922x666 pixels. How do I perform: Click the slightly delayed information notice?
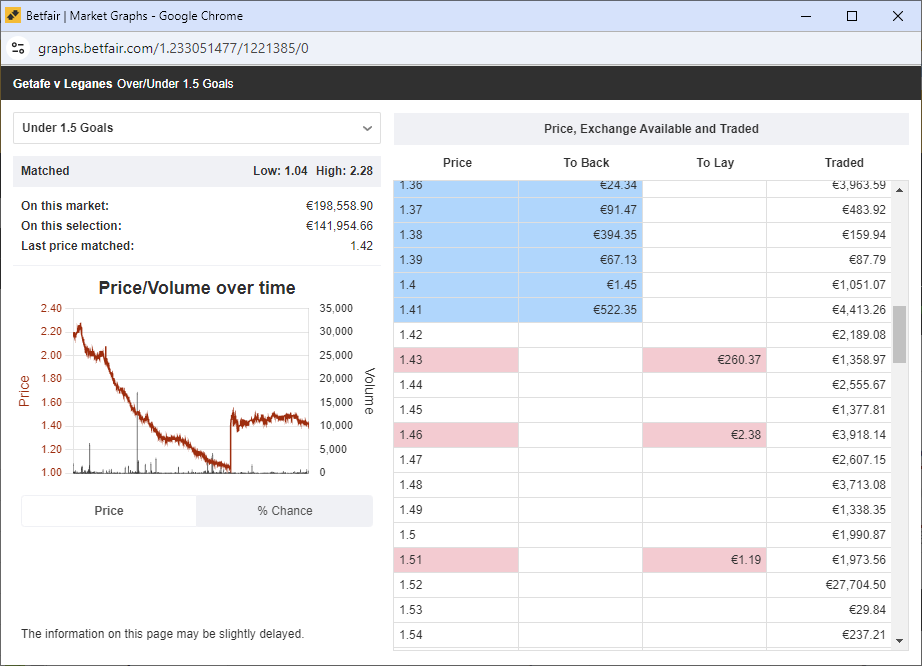click(x=162, y=634)
